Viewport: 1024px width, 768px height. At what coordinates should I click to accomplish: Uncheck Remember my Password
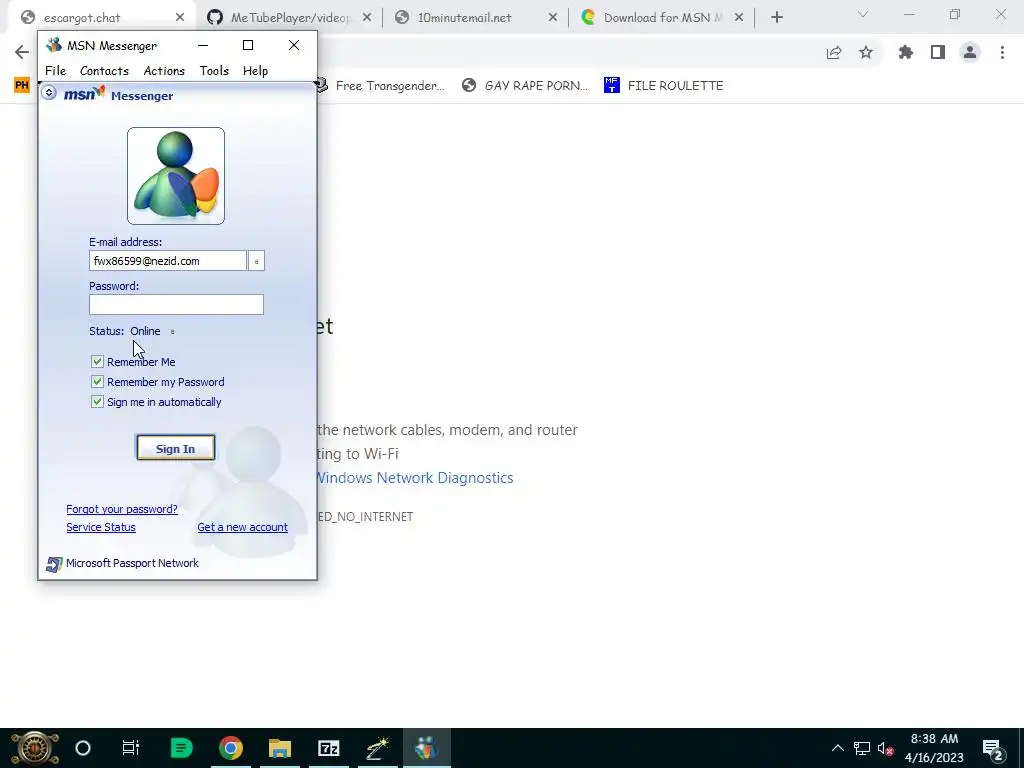point(97,381)
